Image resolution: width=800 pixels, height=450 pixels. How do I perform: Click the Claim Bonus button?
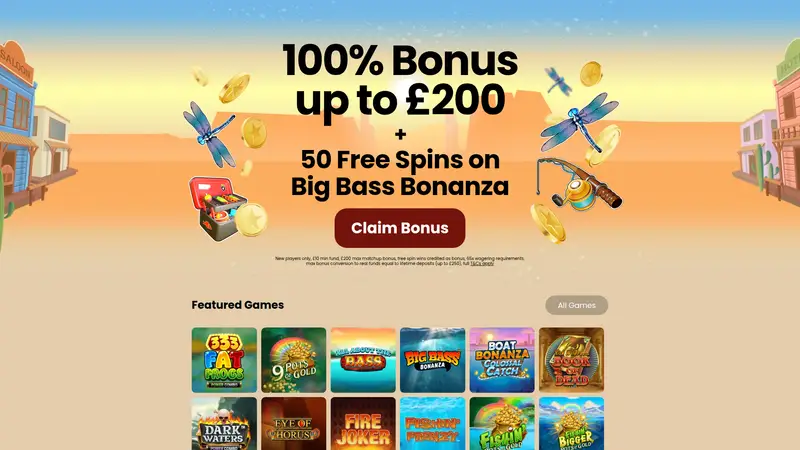pyautogui.click(x=399, y=228)
